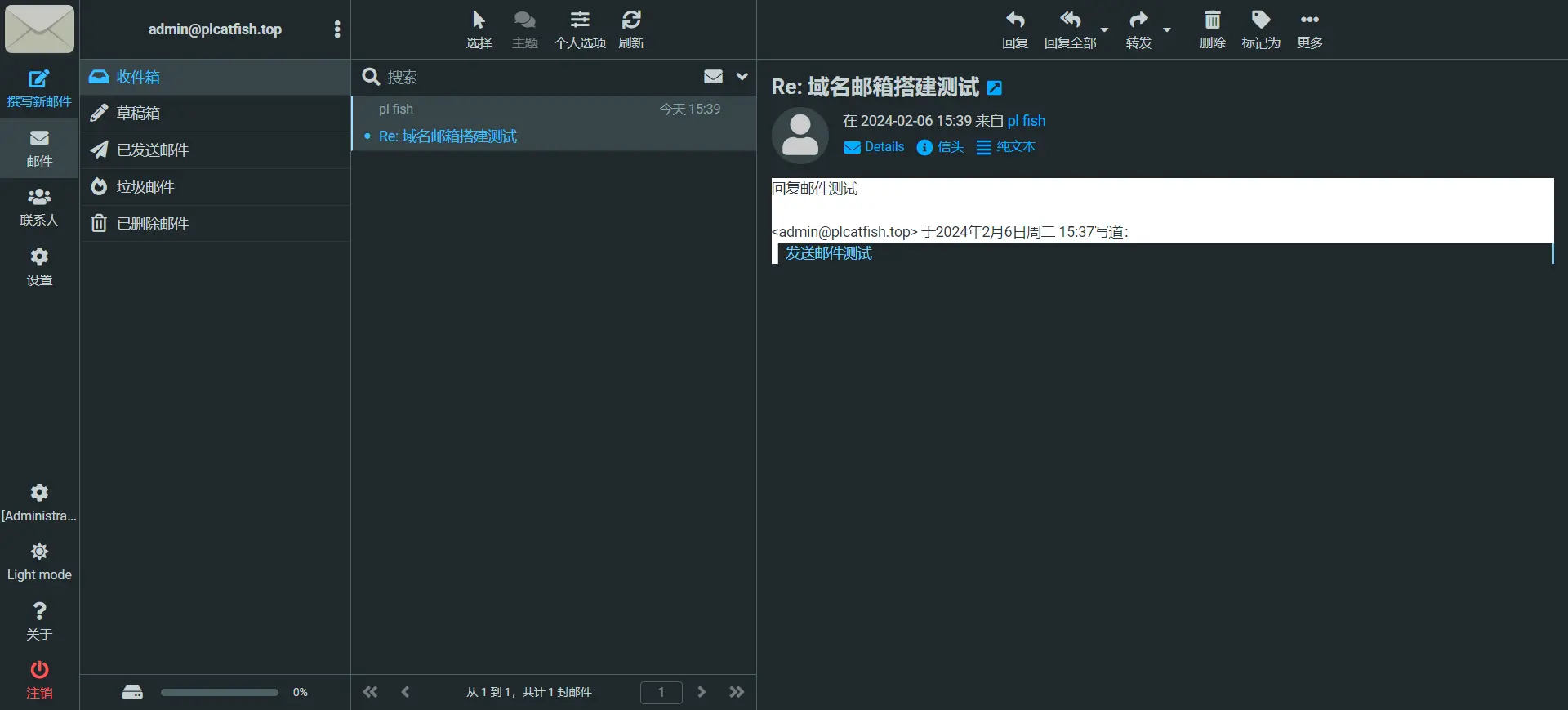Compose a new mail (撰写新邮件)
The image size is (1568, 710).
39,89
